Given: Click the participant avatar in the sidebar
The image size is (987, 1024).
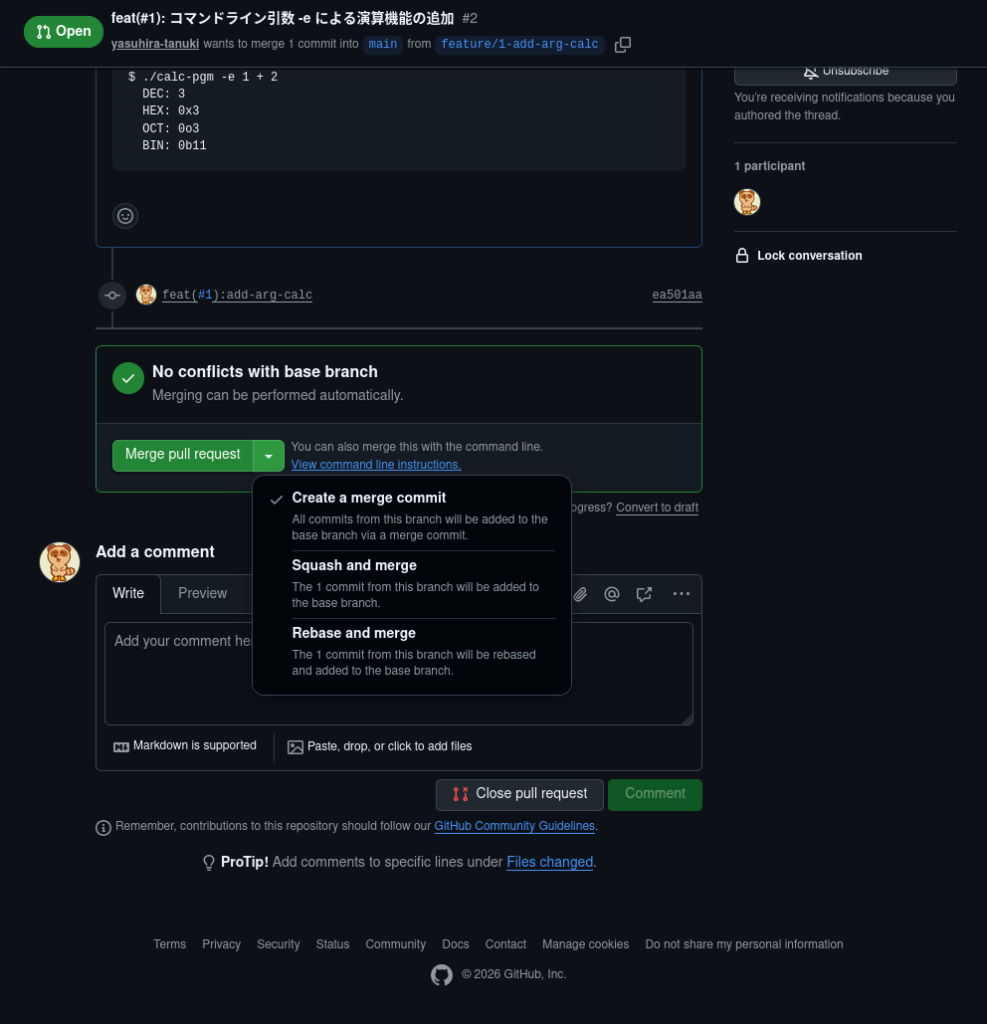Looking at the screenshot, I should tap(747, 202).
